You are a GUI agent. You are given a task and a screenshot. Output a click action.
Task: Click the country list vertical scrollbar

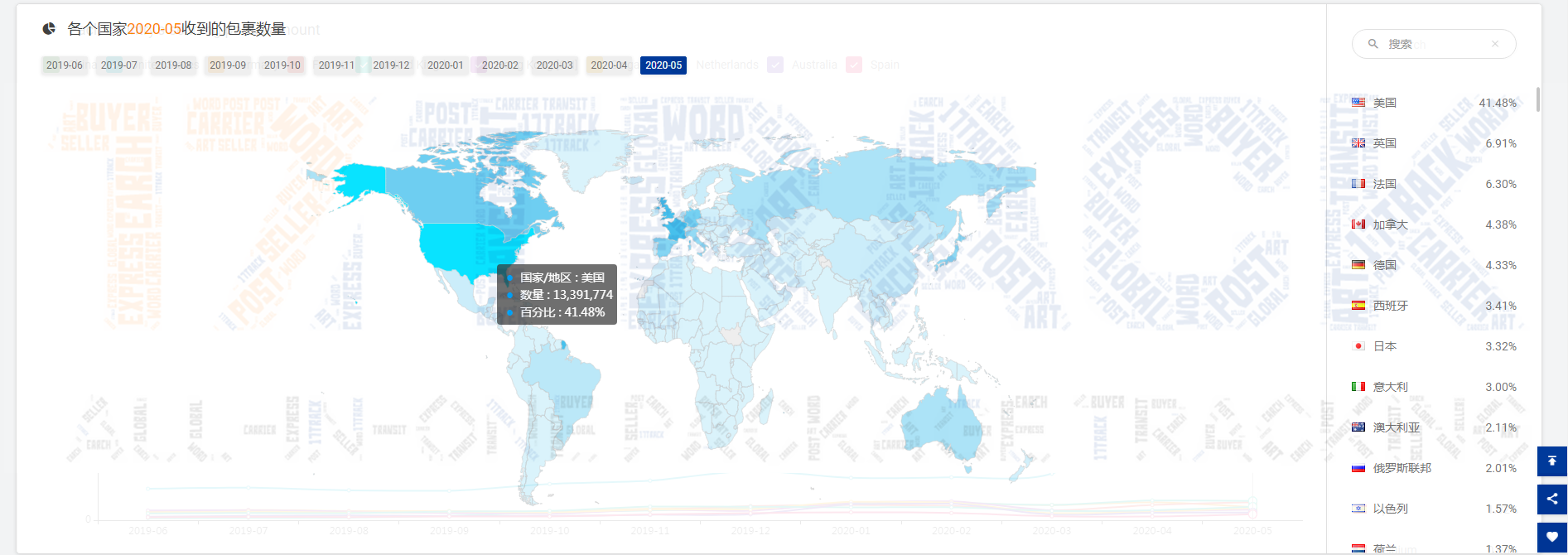coord(1538,99)
